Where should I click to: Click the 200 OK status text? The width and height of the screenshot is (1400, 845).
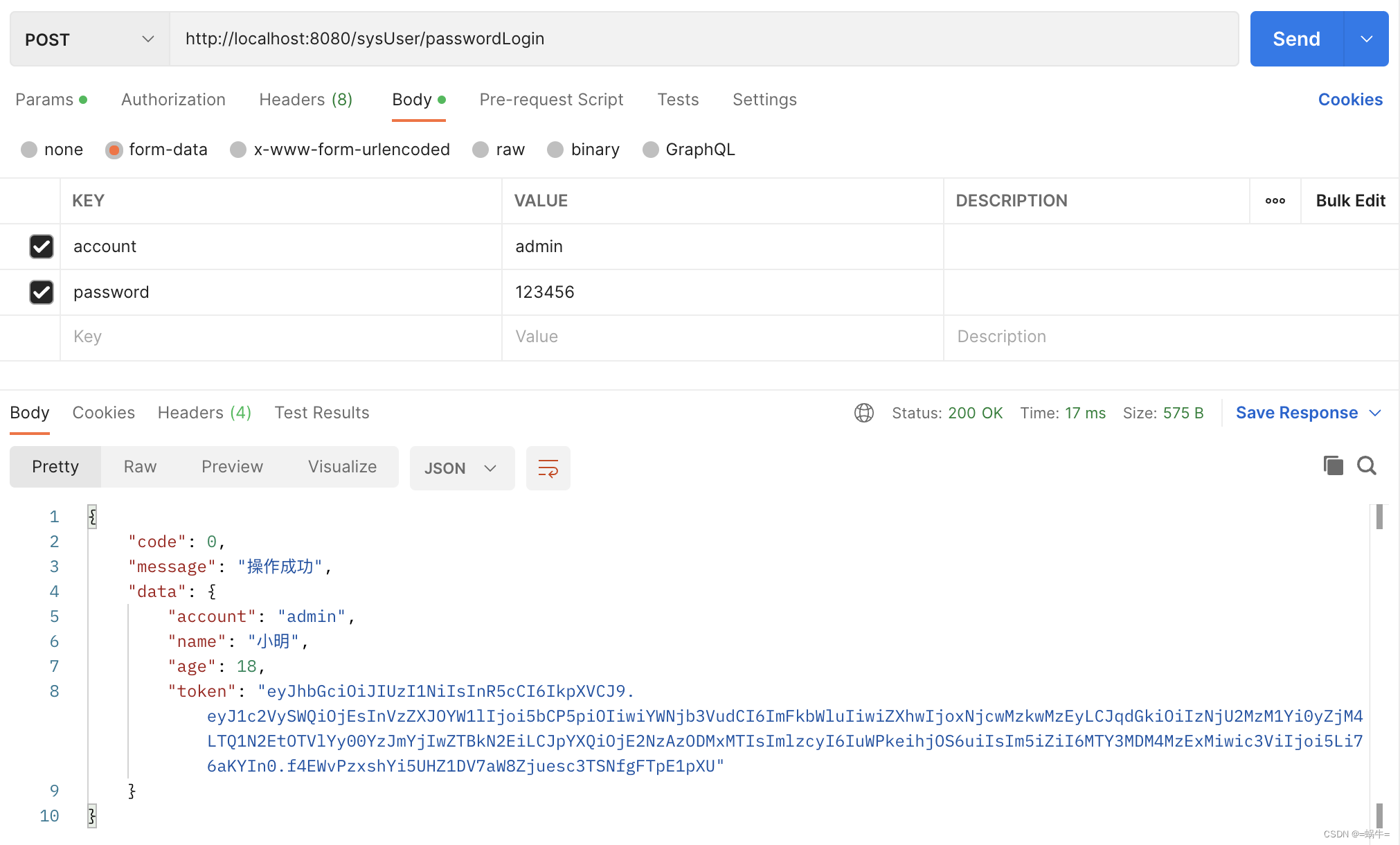click(x=975, y=413)
